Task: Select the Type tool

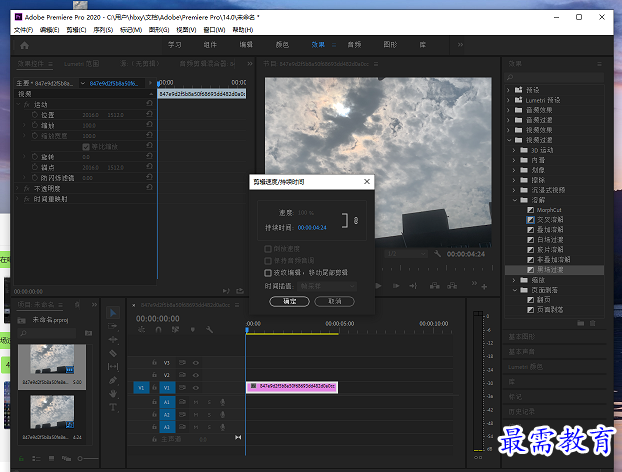Action: click(113, 407)
